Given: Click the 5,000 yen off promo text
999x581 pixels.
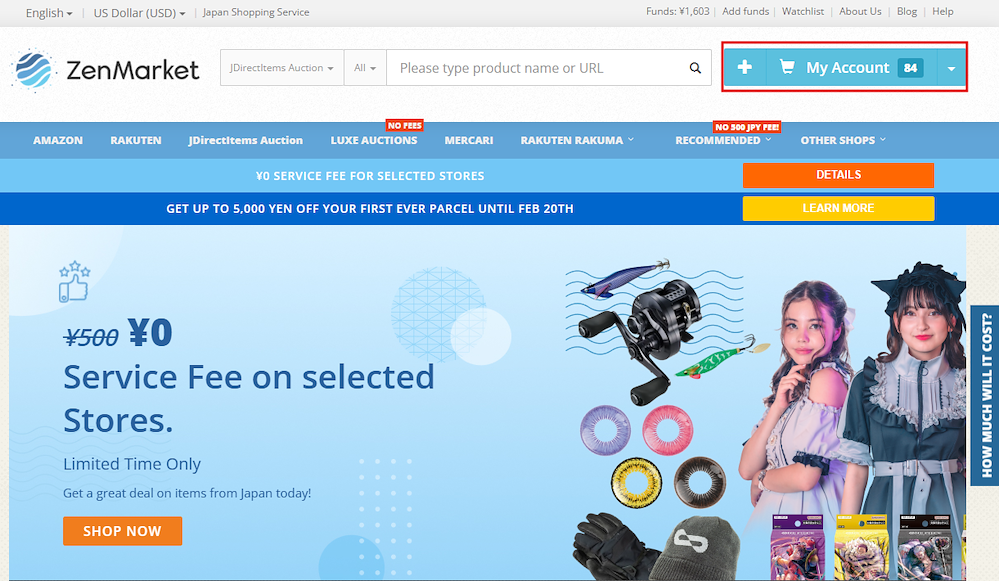Looking at the screenshot, I should tap(370, 209).
